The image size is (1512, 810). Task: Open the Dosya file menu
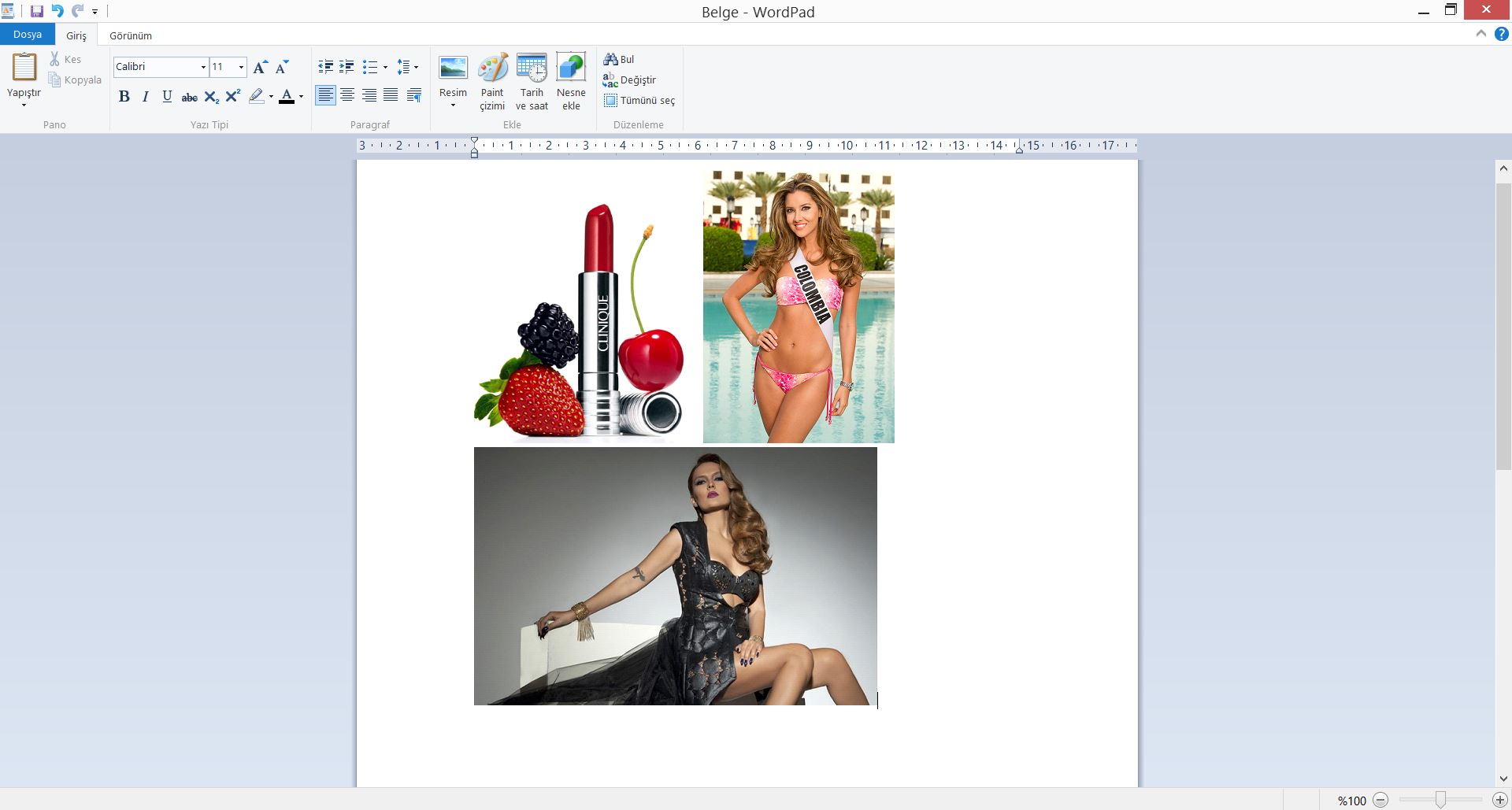pyautogui.click(x=28, y=35)
